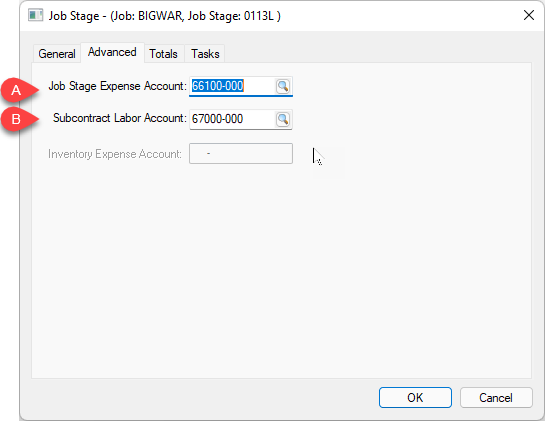Focus the Job Stage Expense Account field
Image resolution: width=545 pixels, height=421 pixels.
(232, 86)
